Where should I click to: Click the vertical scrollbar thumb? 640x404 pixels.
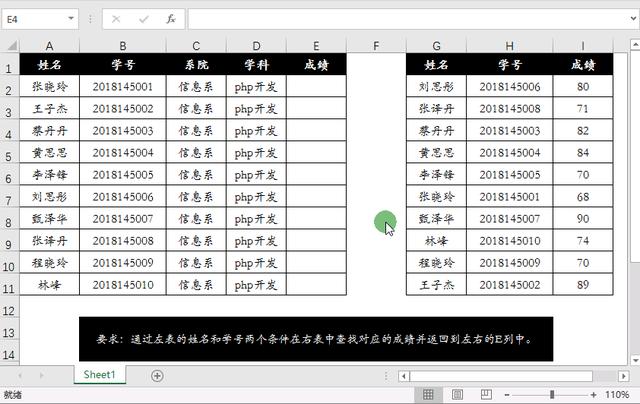[x=635, y=156]
